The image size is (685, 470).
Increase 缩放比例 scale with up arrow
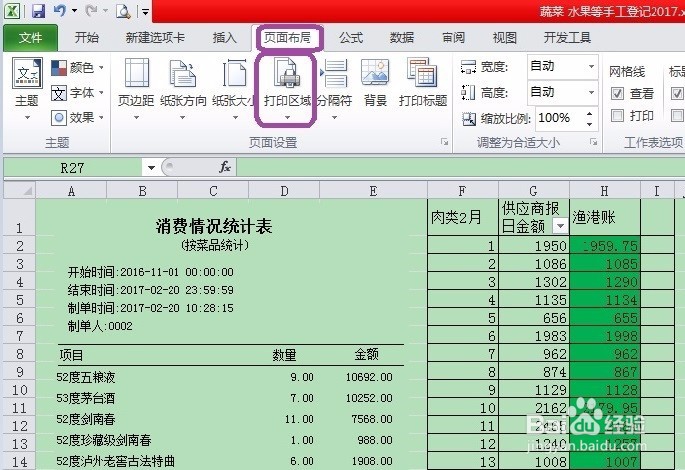(589, 114)
